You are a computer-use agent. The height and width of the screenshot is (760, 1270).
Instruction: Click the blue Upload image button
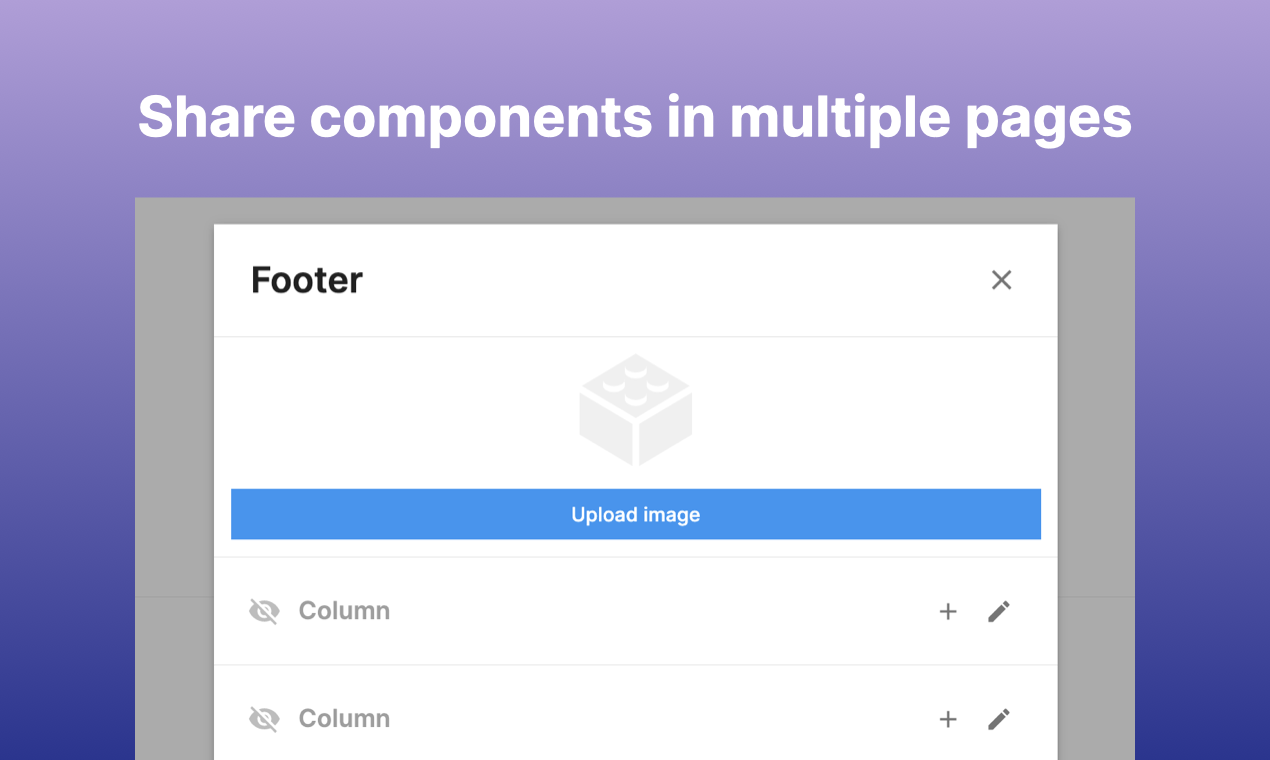click(x=636, y=514)
